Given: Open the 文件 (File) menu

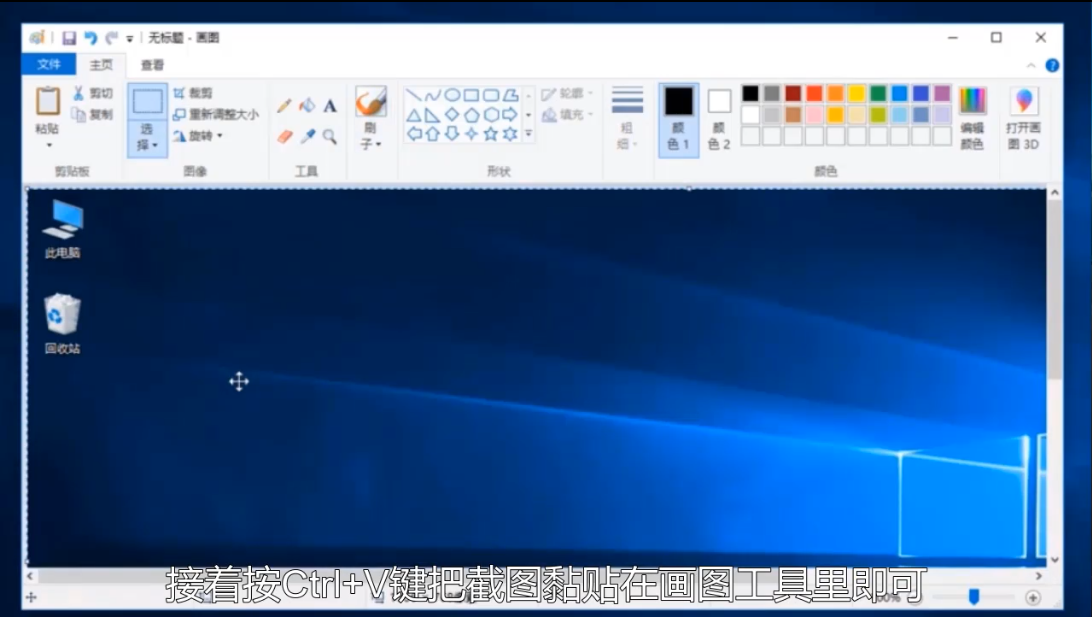Looking at the screenshot, I should pyautogui.click(x=49, y=65).
